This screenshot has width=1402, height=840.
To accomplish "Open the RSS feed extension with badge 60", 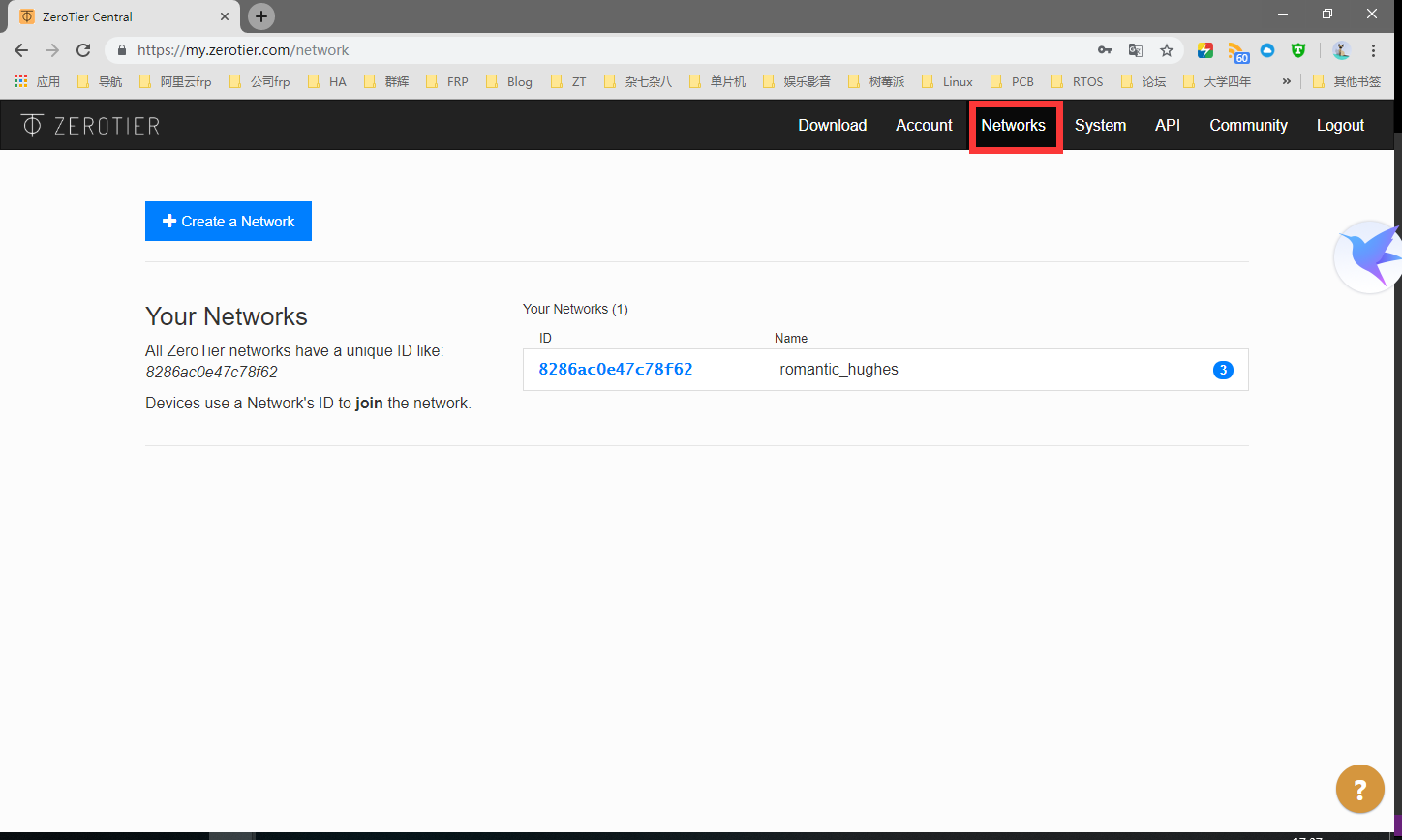I will (x=1237, y=51).
